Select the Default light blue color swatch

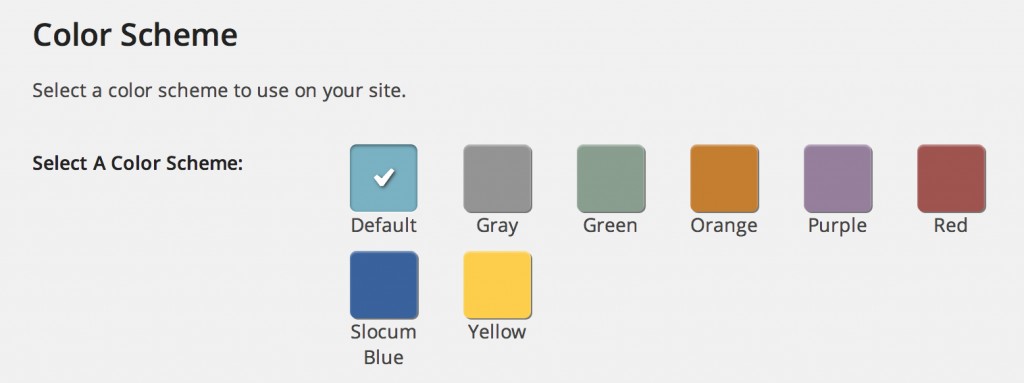coord(384,178)
